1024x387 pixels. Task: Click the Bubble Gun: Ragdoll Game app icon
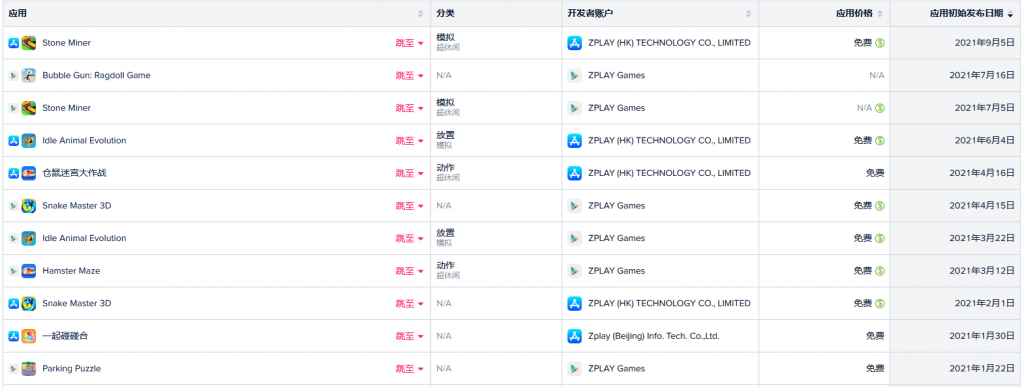(x=28, y=76)
